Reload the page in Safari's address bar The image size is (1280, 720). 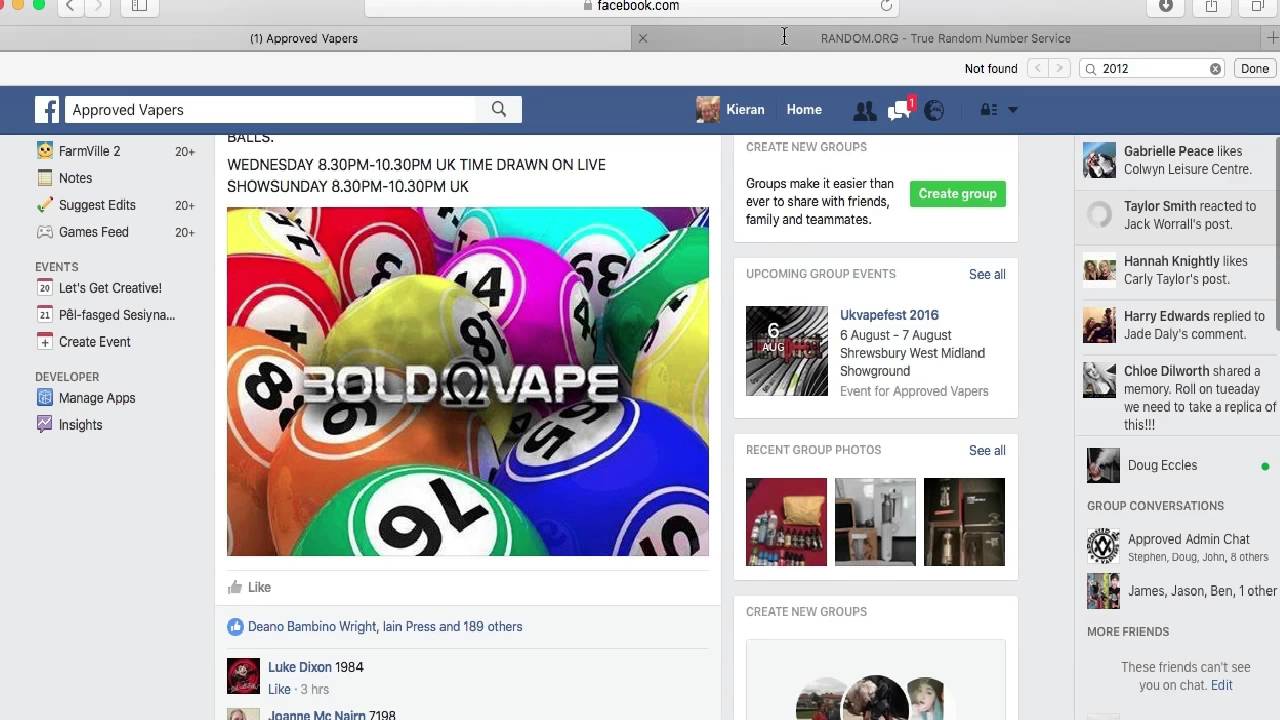point(886,6)
